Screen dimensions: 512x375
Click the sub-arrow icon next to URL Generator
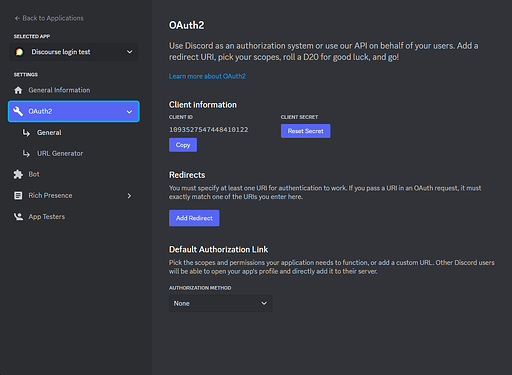coord(26,153)
